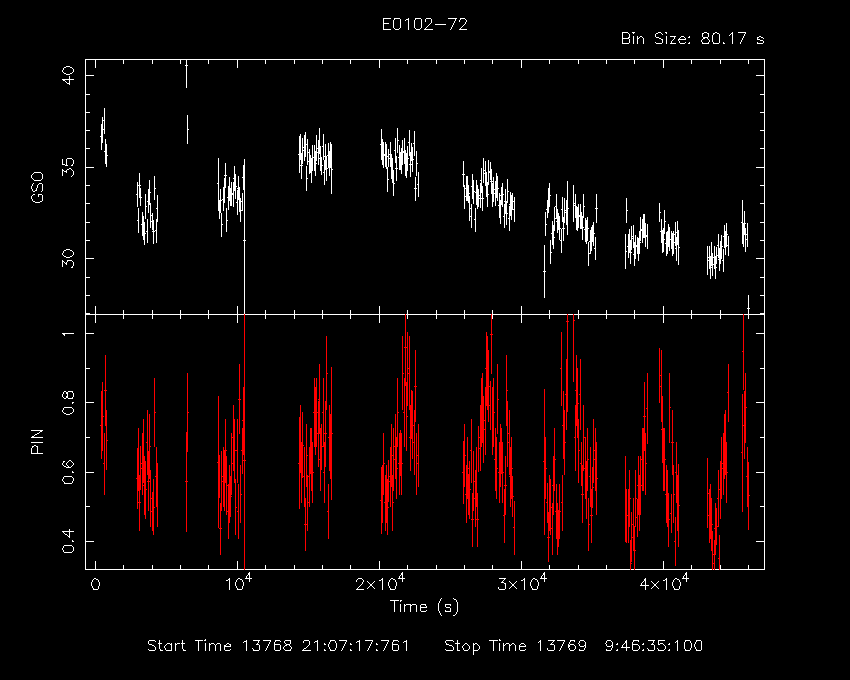The image size is (850, 680).
Task: Click the Start Time 13768 21:07:17:761 text
Action: click(x=278, y=646)
